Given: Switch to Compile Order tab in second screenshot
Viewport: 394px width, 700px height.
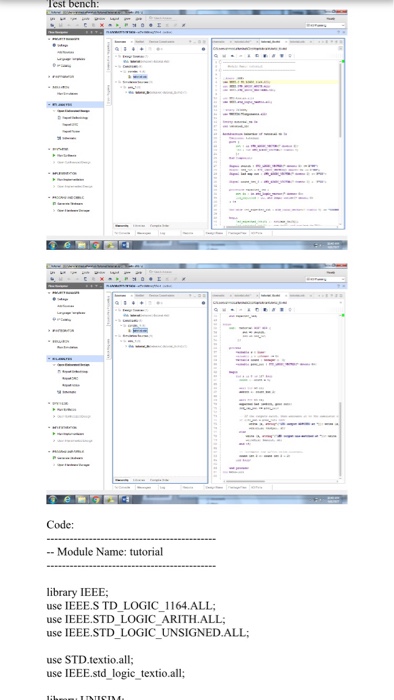Looking at the screenshot, I should coord(159,480).
